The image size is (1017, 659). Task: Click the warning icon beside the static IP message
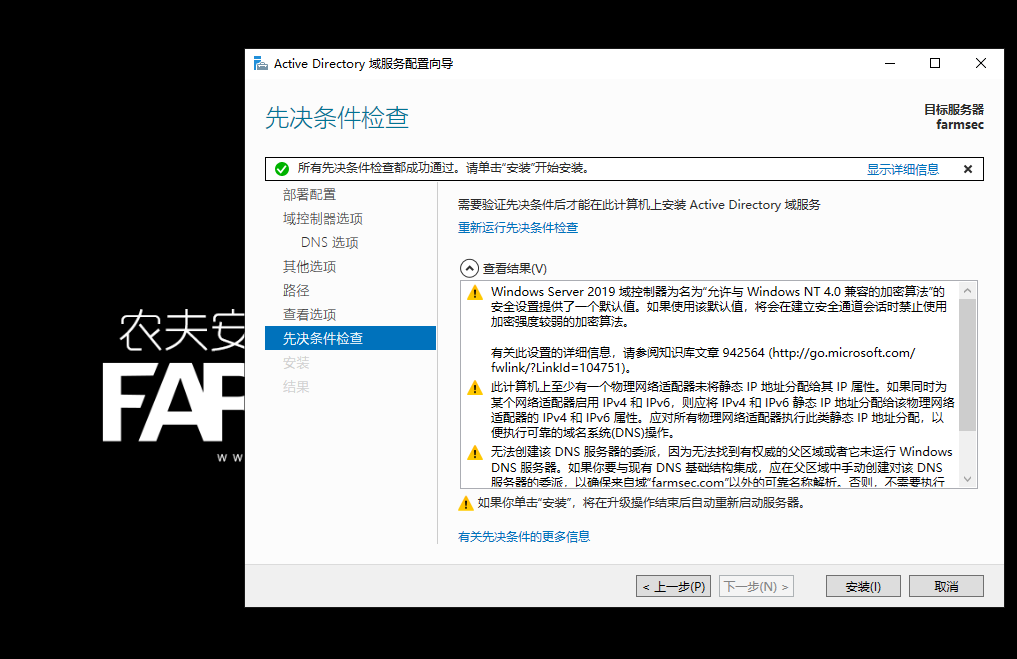(x=473, y=388)
